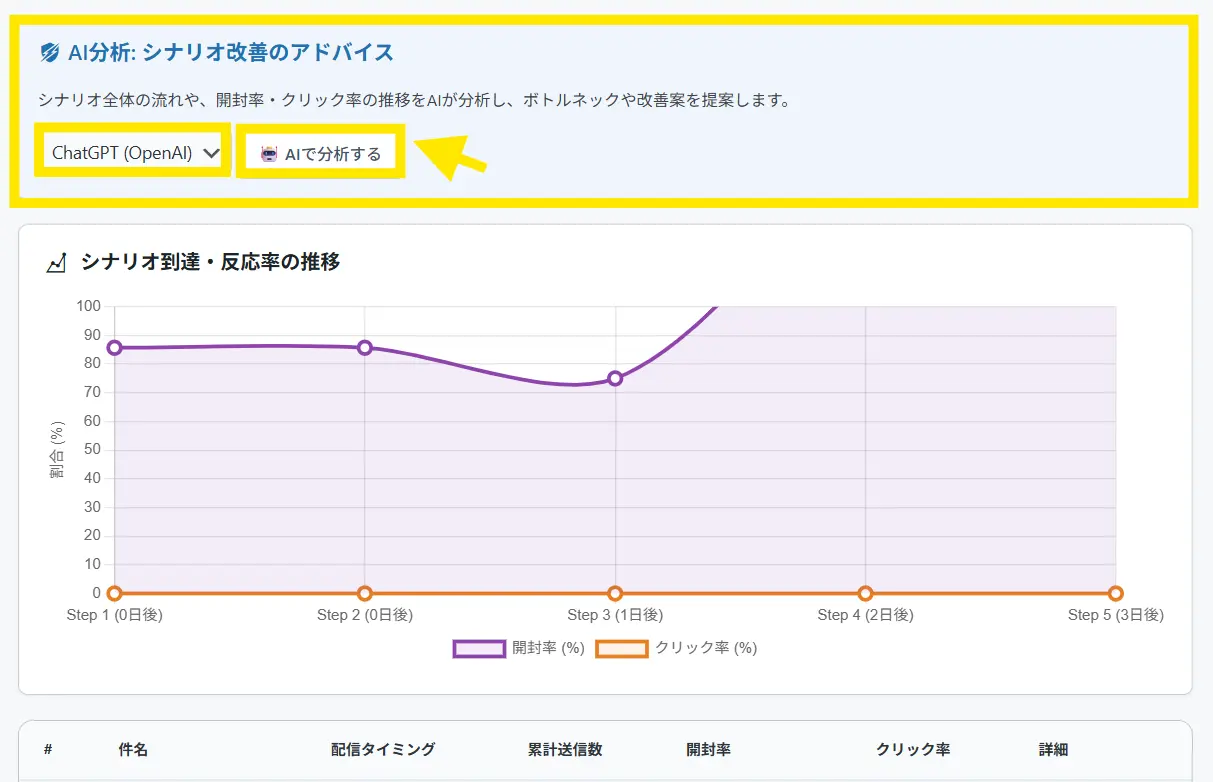The height and width of the screenshot is (782, 1213).
Task: Select the orange click-rate point at Step 1
Action: pyautogui.click(x=115, y=593)
